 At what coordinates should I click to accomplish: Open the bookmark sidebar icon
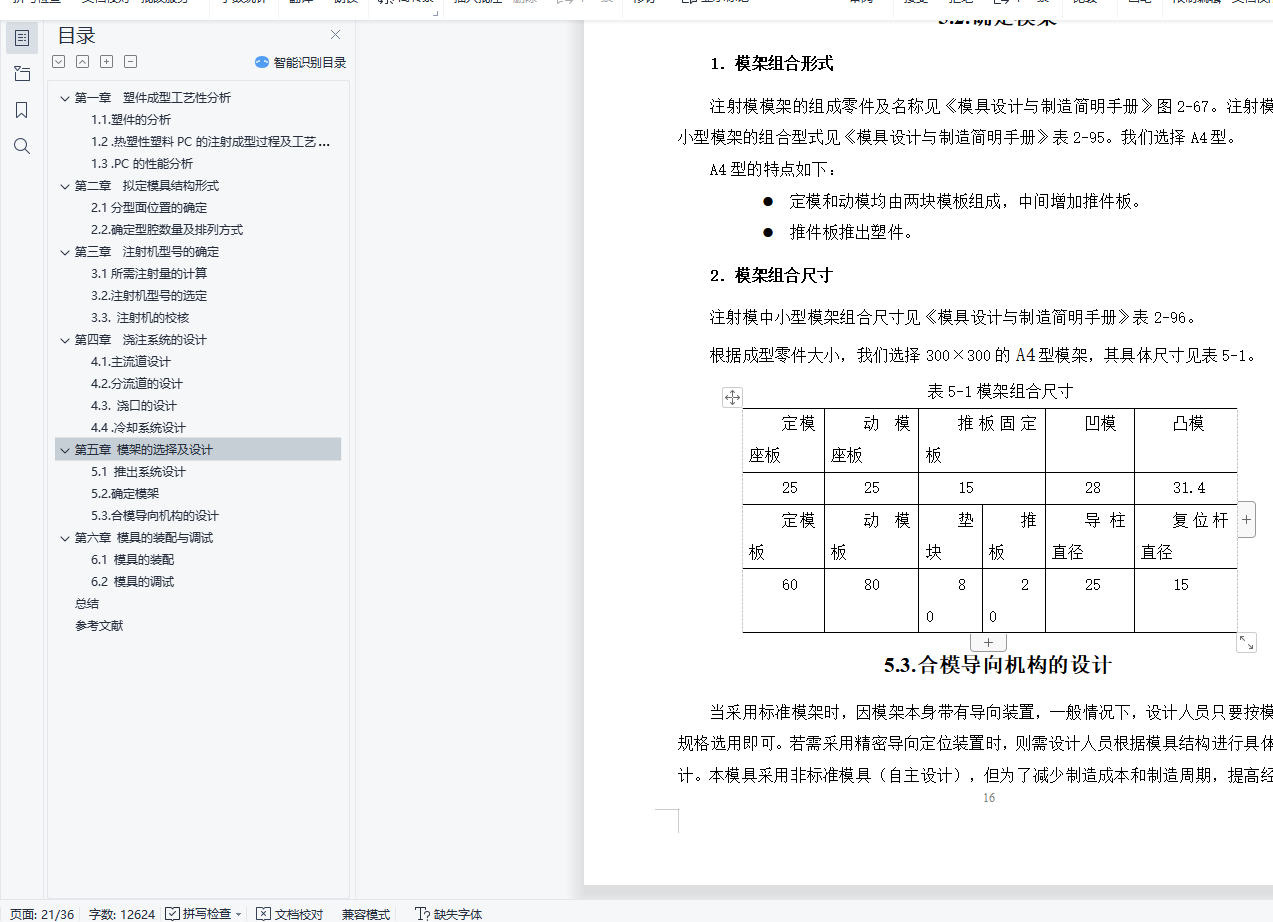point(22,110)
